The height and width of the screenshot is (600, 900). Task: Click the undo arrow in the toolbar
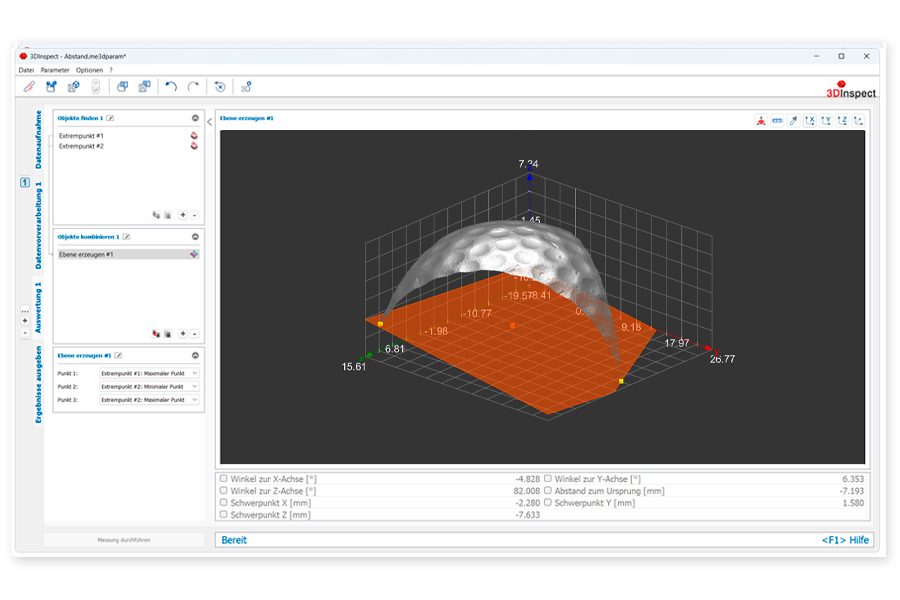pos(171,87)
